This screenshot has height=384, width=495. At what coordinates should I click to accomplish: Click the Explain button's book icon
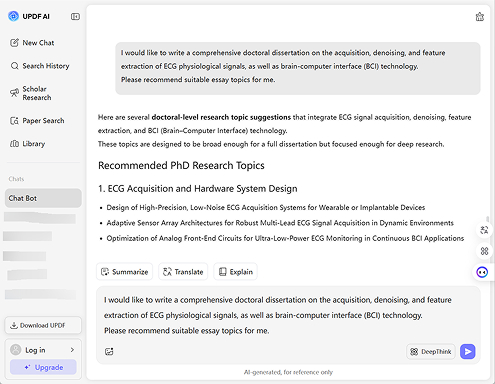click(223, 272)
